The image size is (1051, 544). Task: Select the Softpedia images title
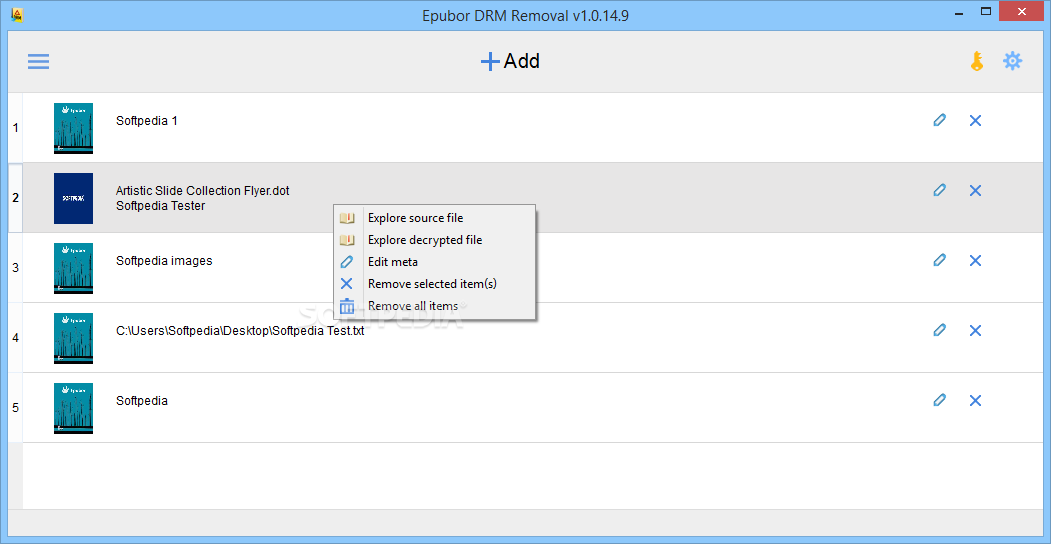click(164, 261)
